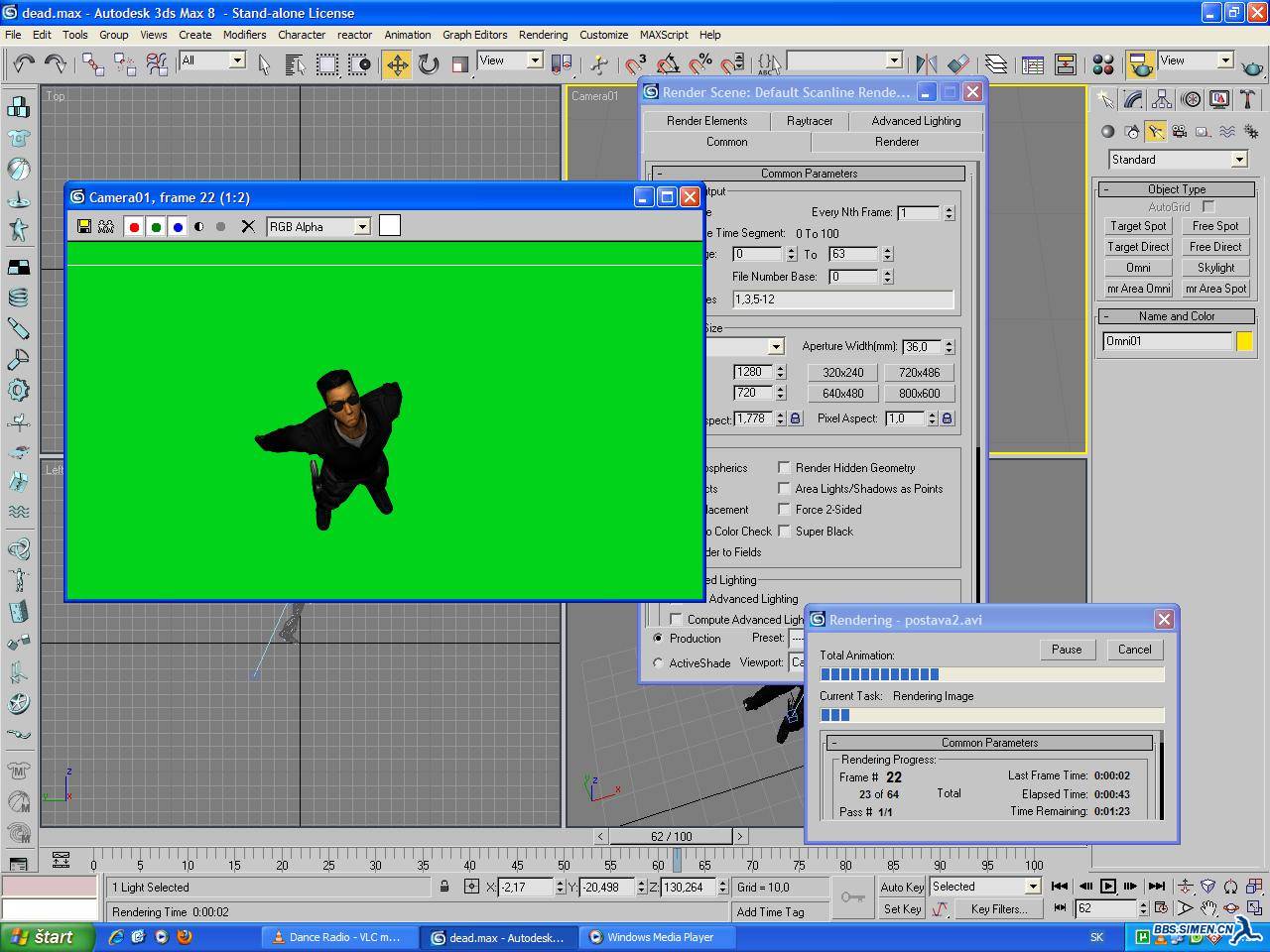Click the Target Spot light button

[1138, 226]
